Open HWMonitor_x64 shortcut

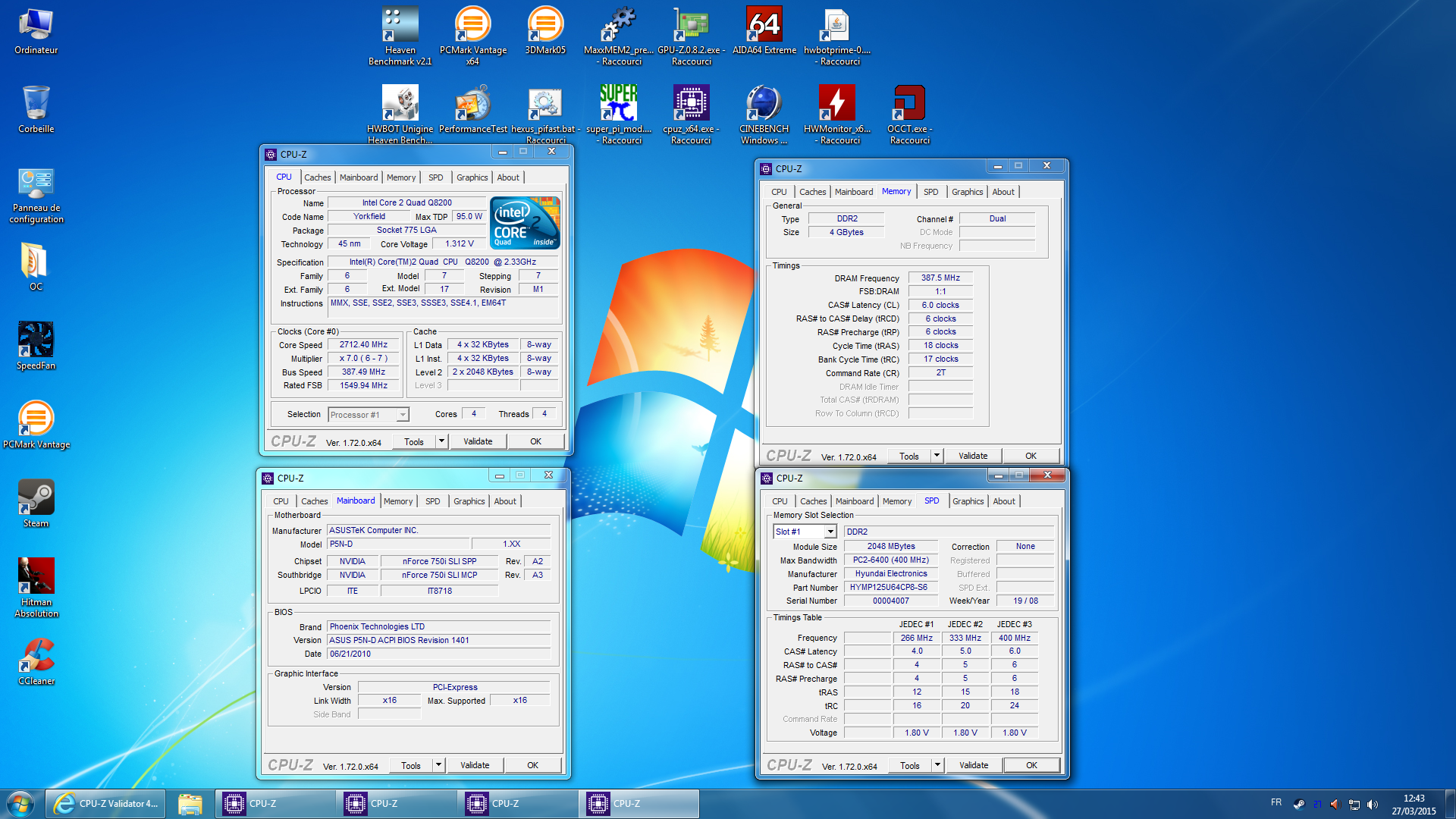coord(836,115)
